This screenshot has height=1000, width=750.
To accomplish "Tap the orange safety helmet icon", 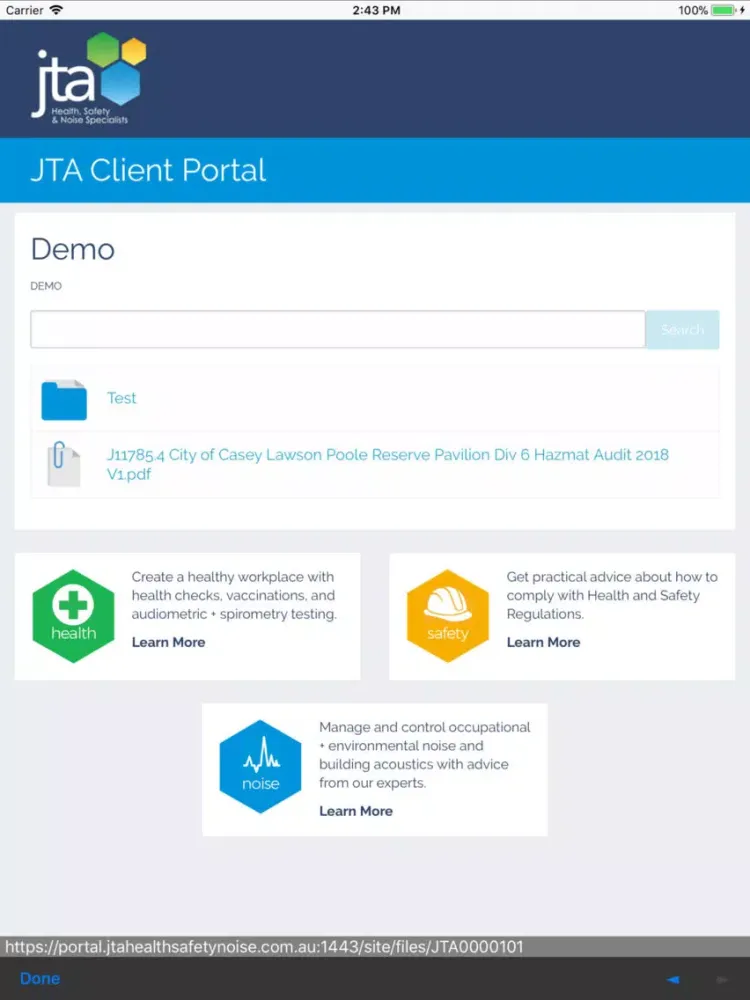I will coord(448,616).
